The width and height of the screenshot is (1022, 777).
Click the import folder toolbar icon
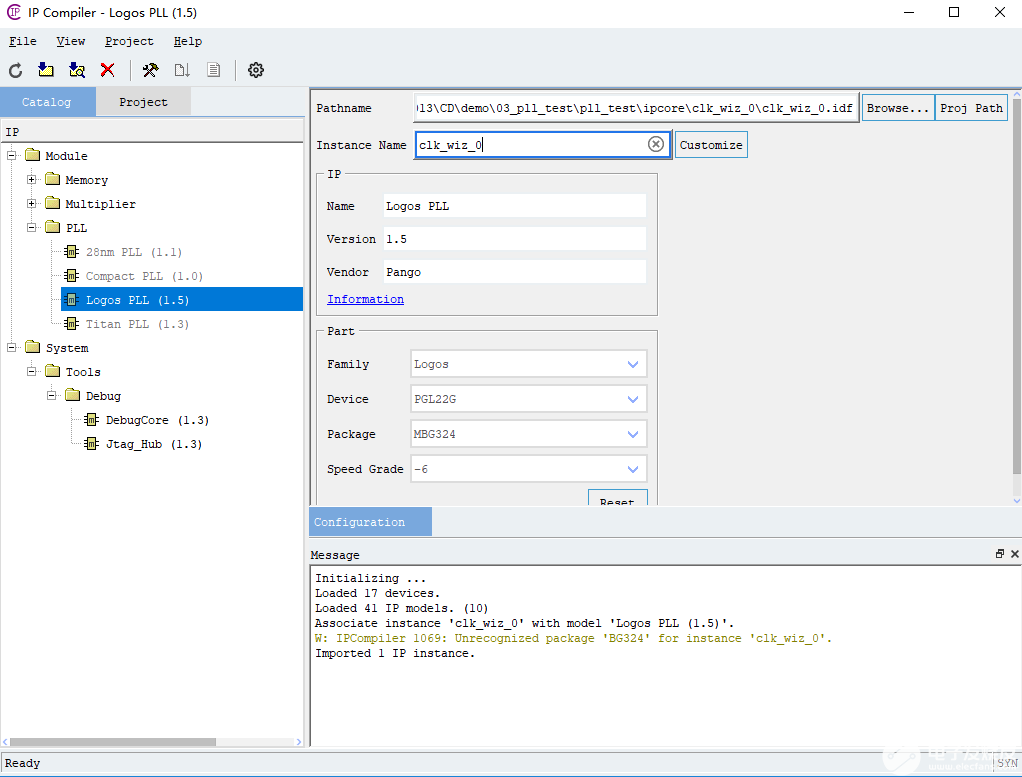45,70
